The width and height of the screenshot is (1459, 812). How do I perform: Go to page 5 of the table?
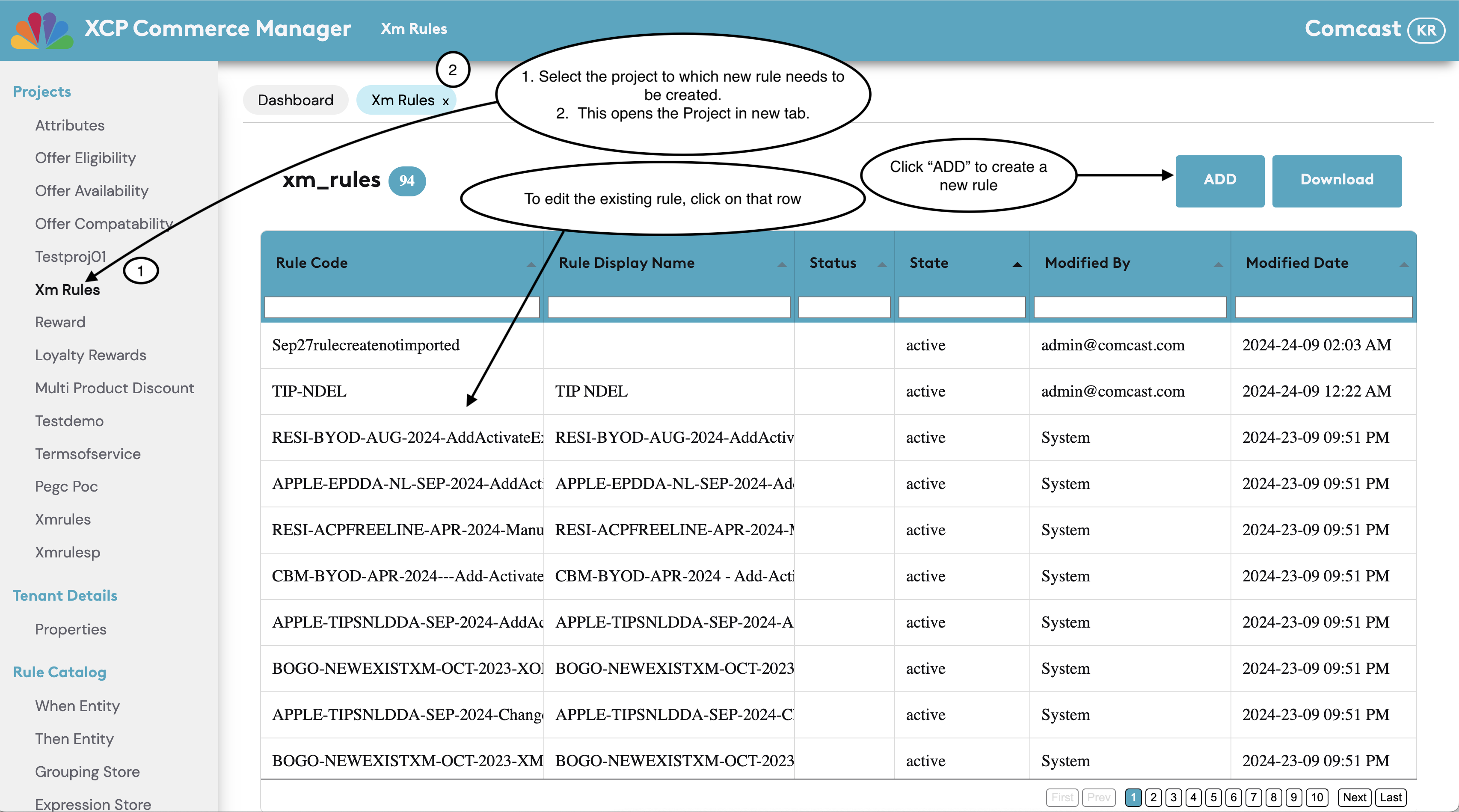tap(1213, 797)
